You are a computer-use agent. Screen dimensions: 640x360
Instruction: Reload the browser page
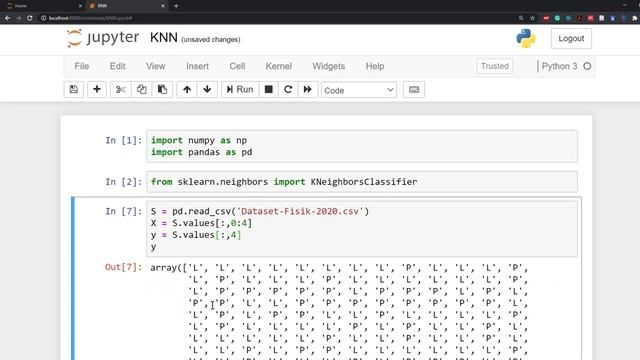[30, 18]
